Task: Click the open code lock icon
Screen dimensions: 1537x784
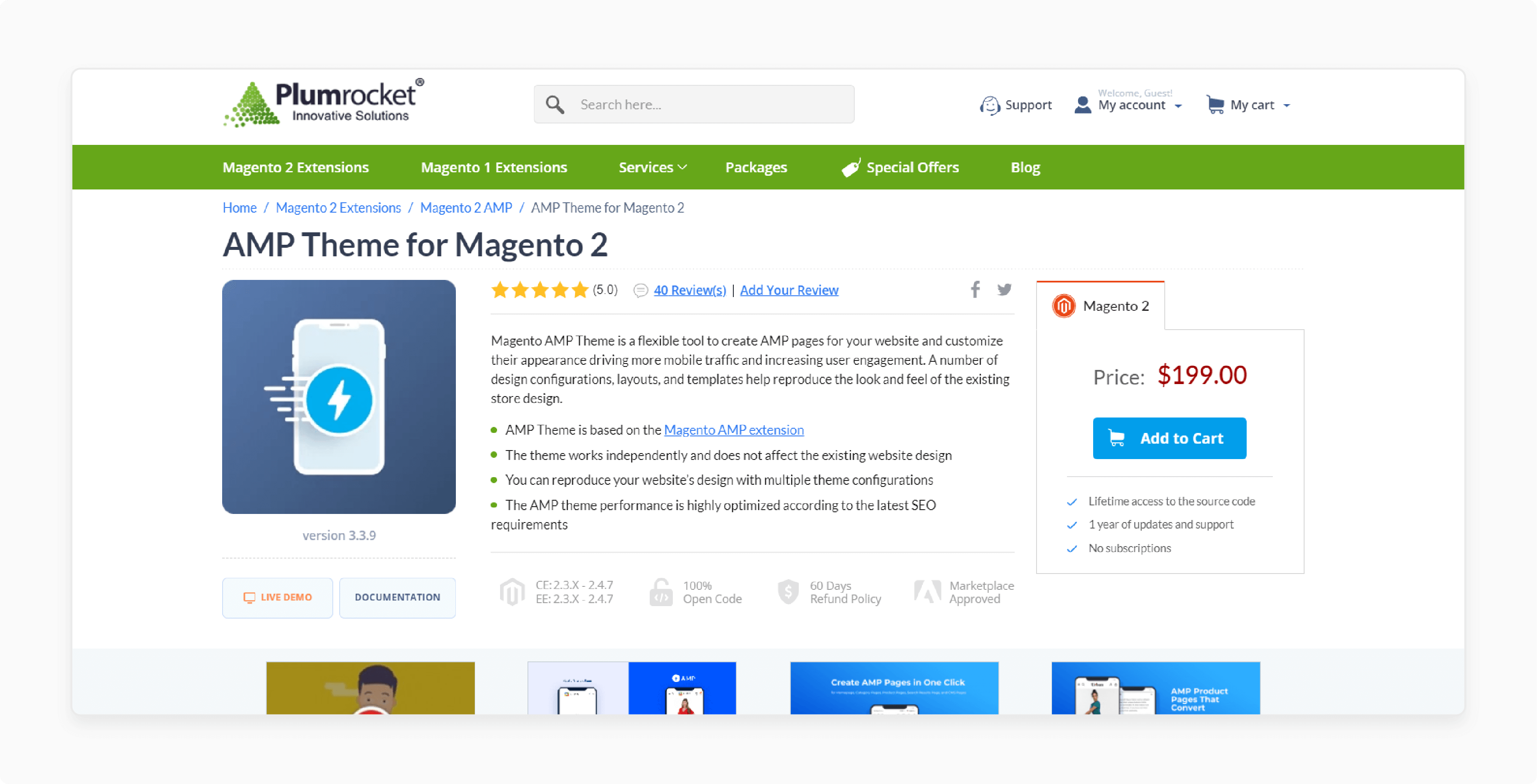Action: point(661,592)
